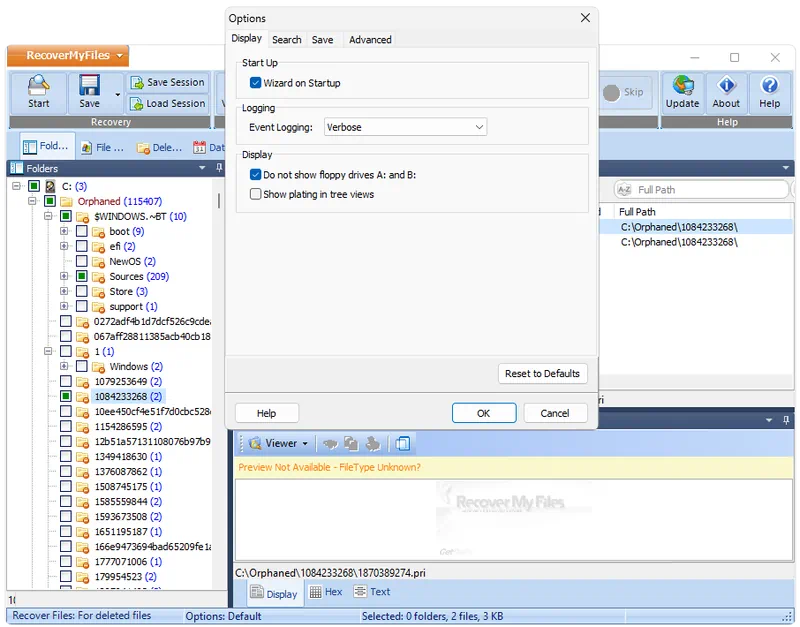Open the Deleted view tab

coord(160,147)
